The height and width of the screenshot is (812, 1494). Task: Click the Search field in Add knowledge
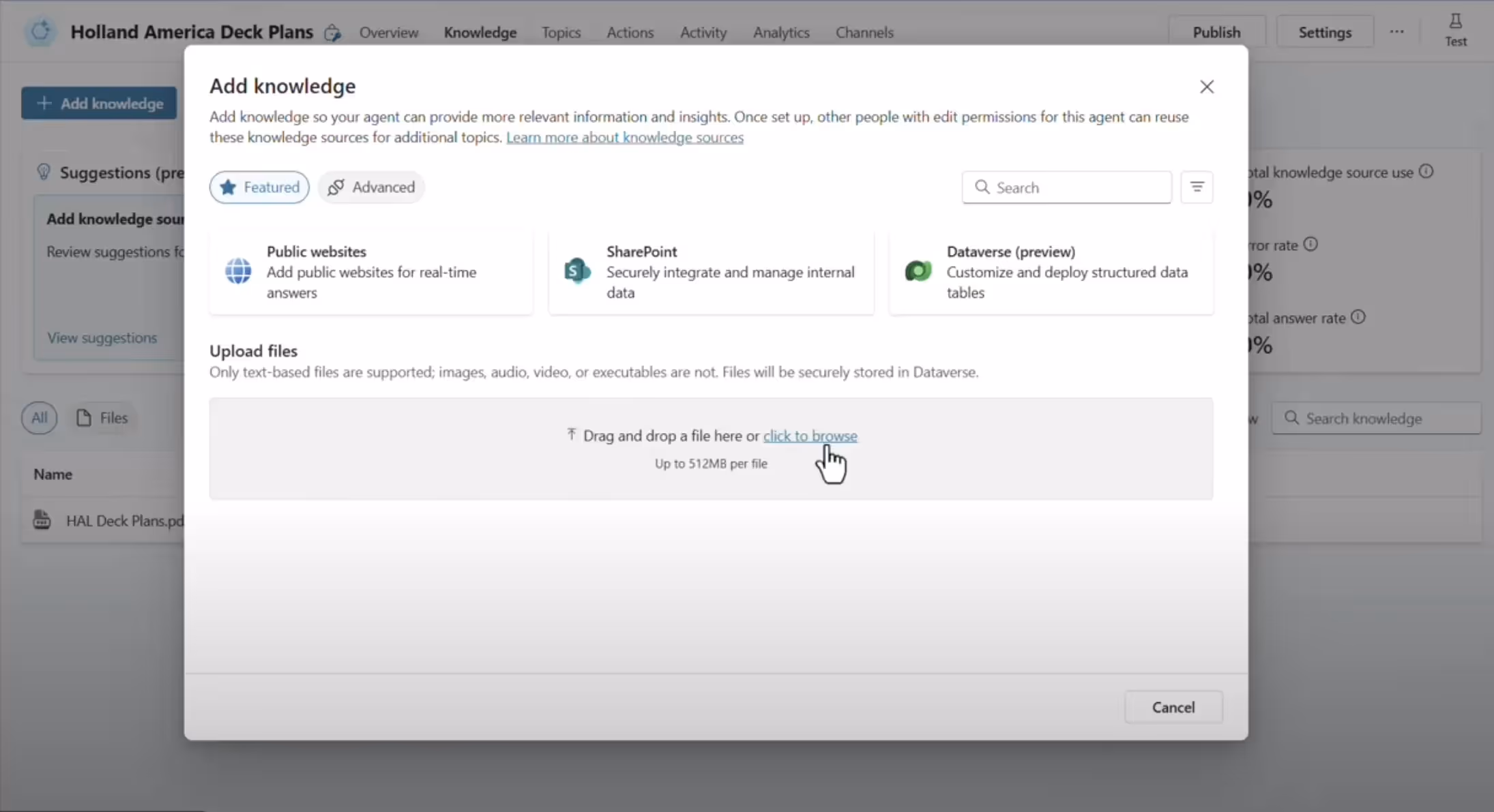point(1067,187)
